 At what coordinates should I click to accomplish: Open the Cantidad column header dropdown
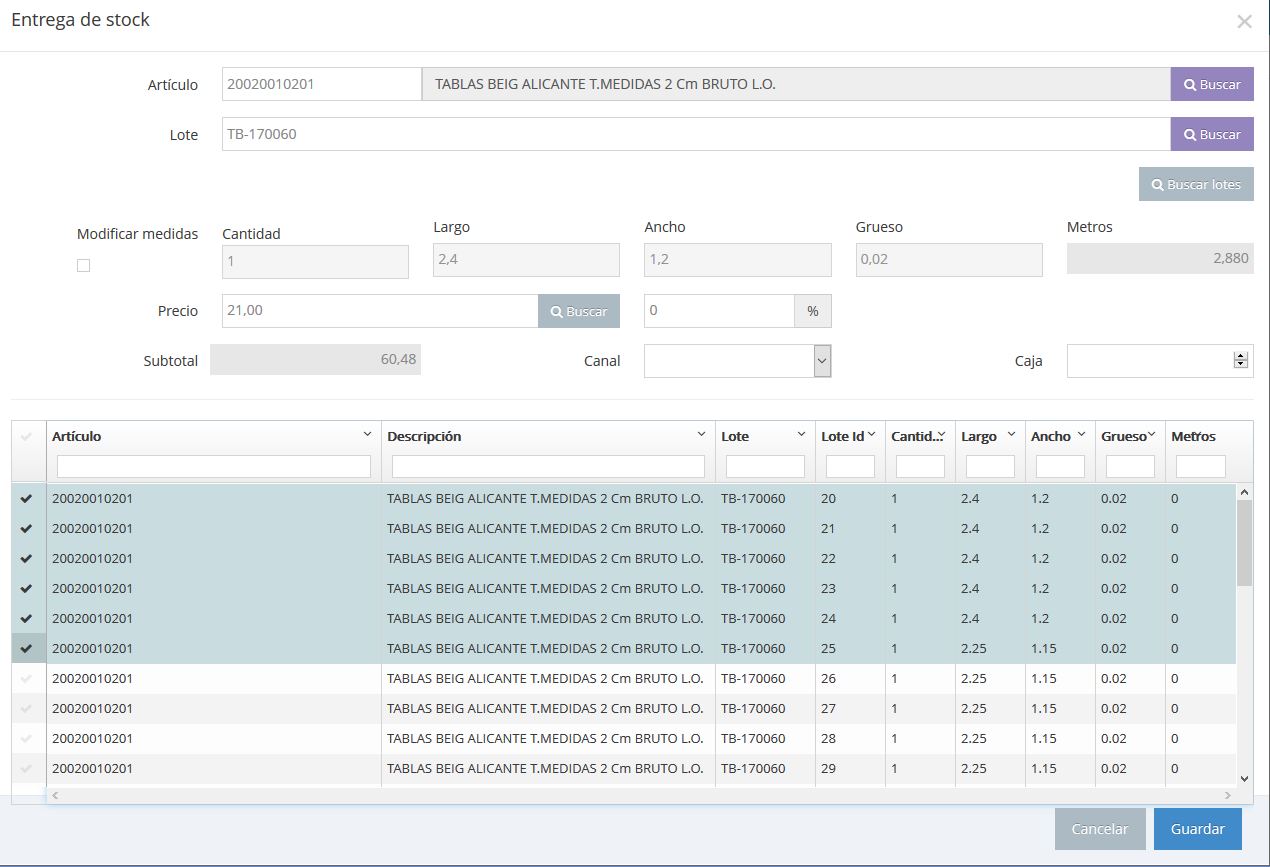pyautogui.click(x=941, y=435)
